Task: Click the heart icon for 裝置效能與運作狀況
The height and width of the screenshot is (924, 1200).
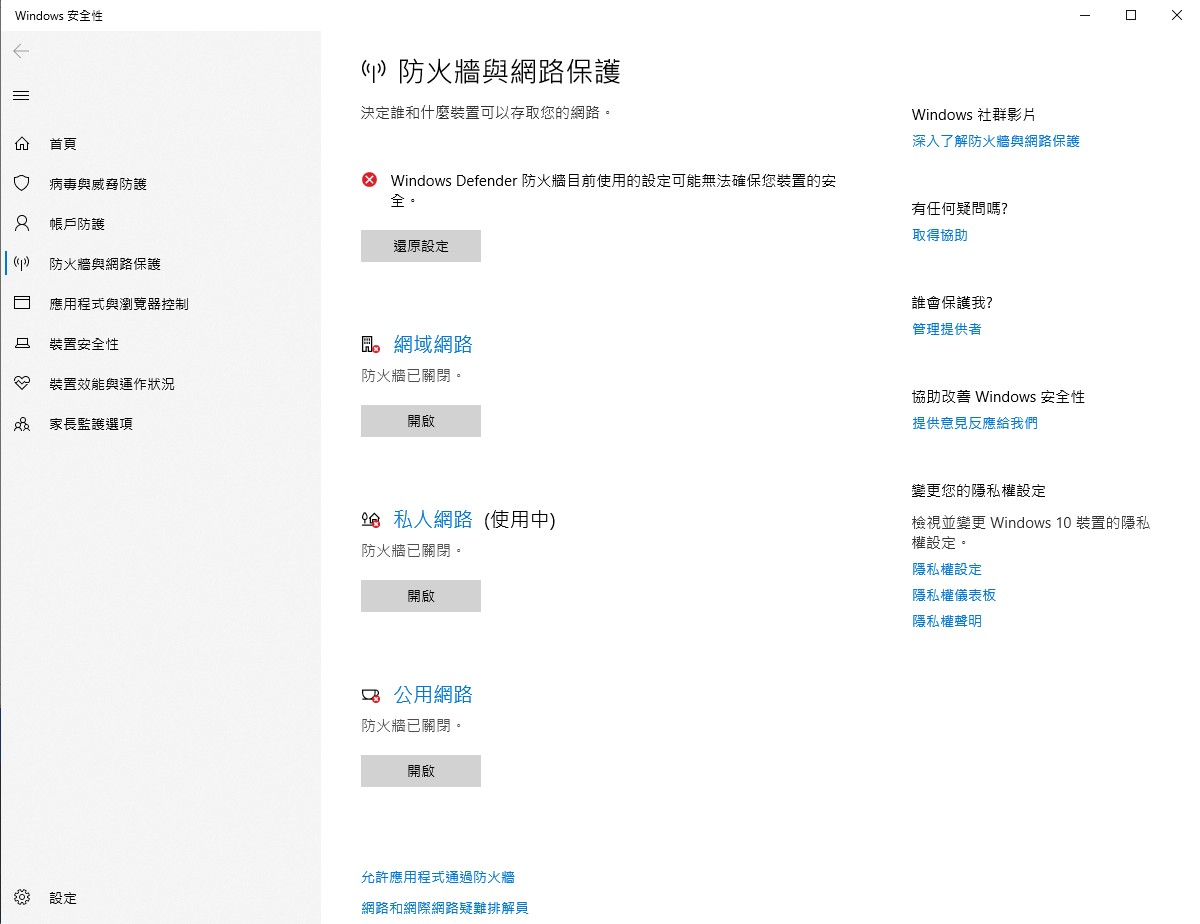Action: 22,384
